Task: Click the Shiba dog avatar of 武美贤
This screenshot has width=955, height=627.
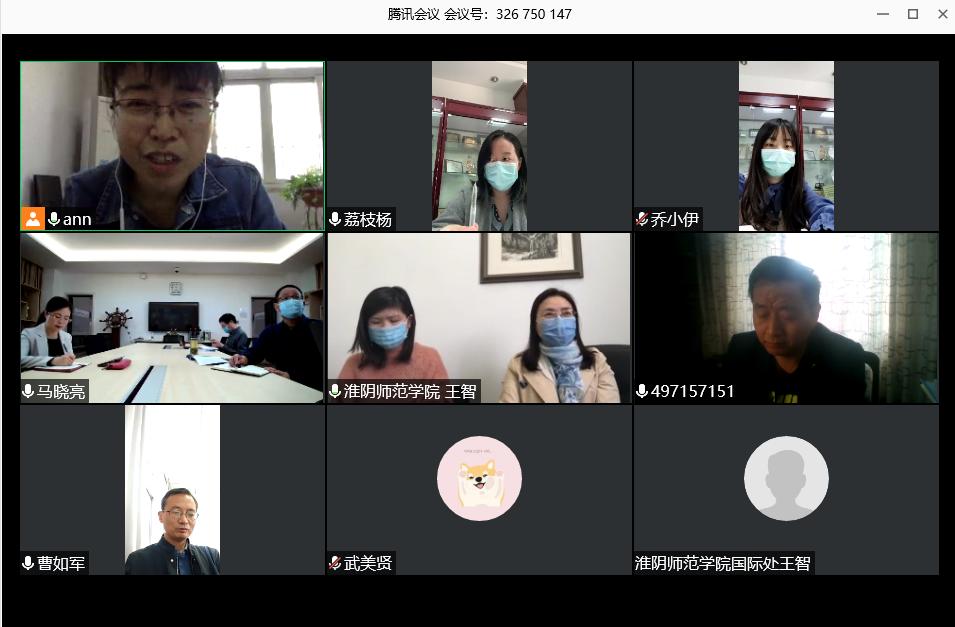Action: click(x=479, y=479)
